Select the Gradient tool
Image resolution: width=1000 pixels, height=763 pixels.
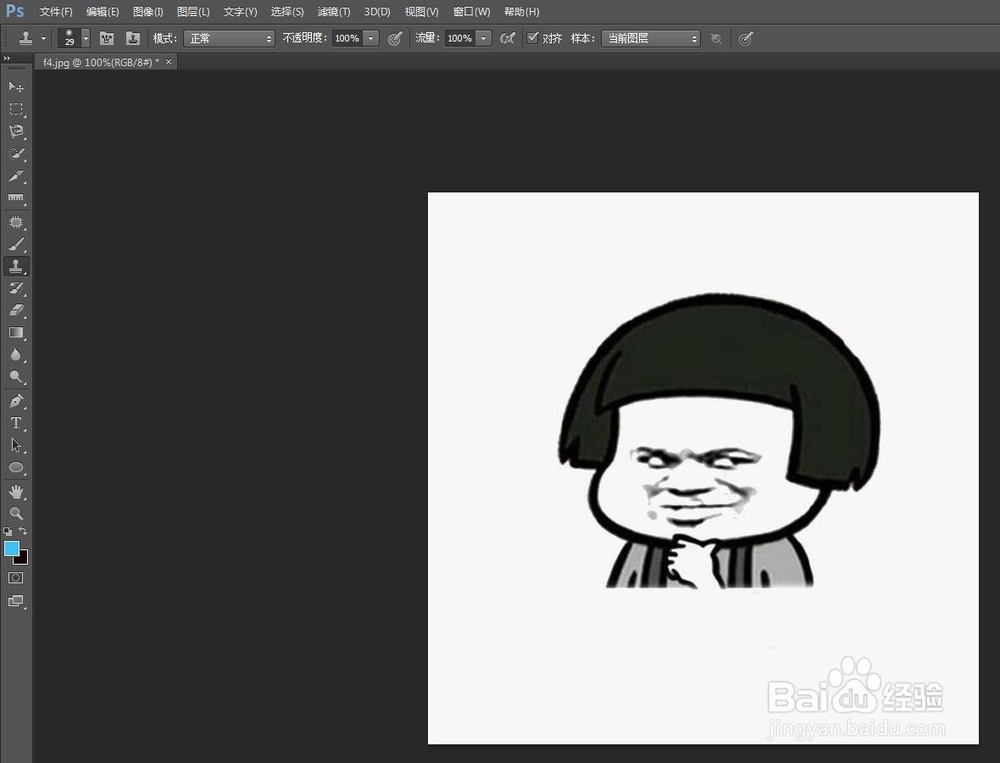pos(16,333)
